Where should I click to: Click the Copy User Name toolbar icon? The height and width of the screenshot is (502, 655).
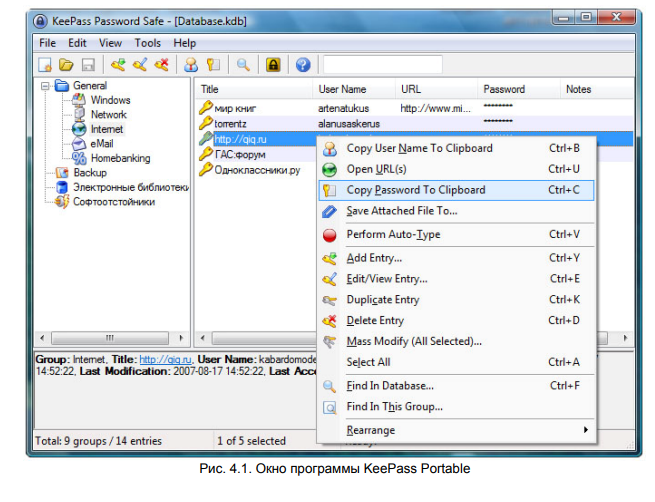191,65
